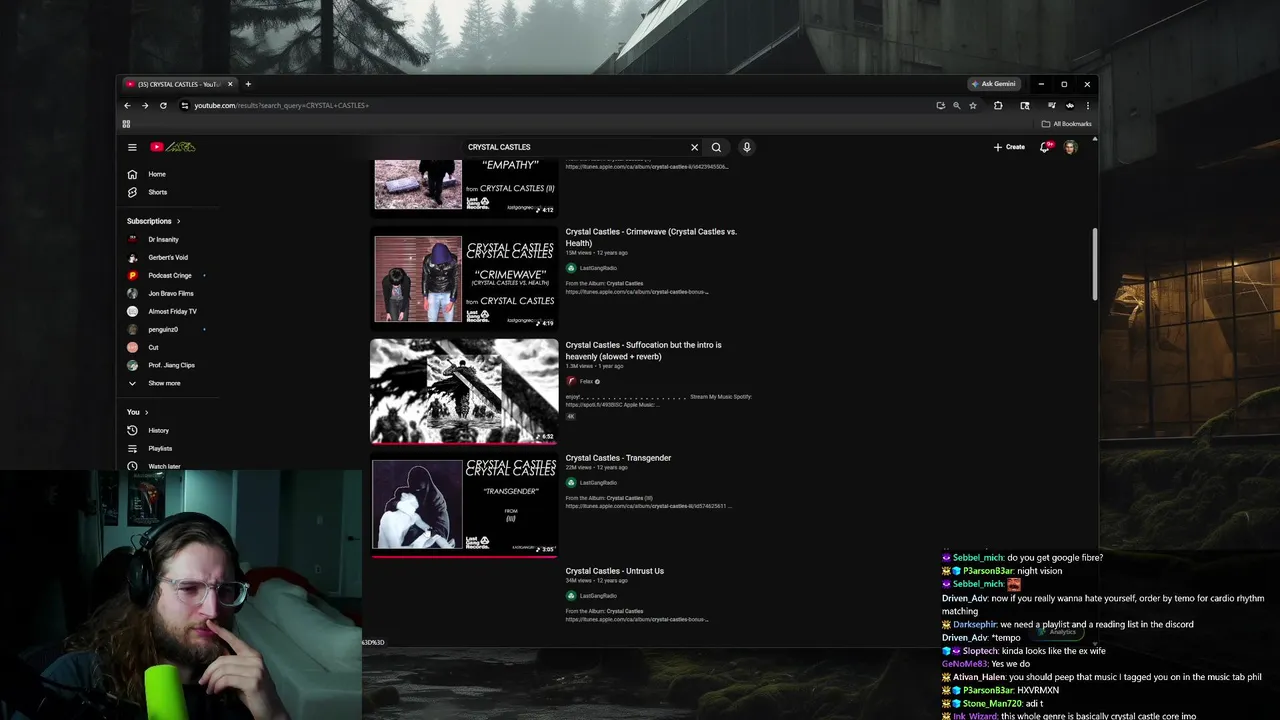Open Prof. Jiang Clips channel
The height and width of the screenshot is (720, 1280).
pyautogui.click(x=172, y=365)
